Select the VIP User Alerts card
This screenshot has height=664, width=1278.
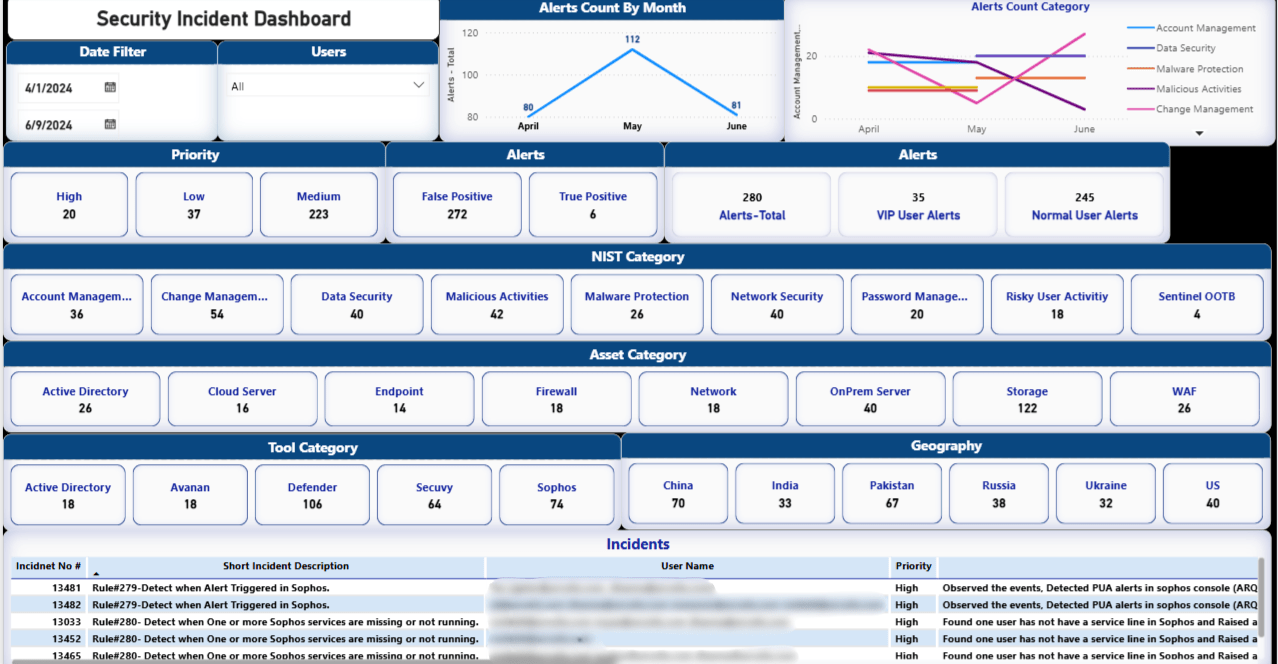pos(918,205)
